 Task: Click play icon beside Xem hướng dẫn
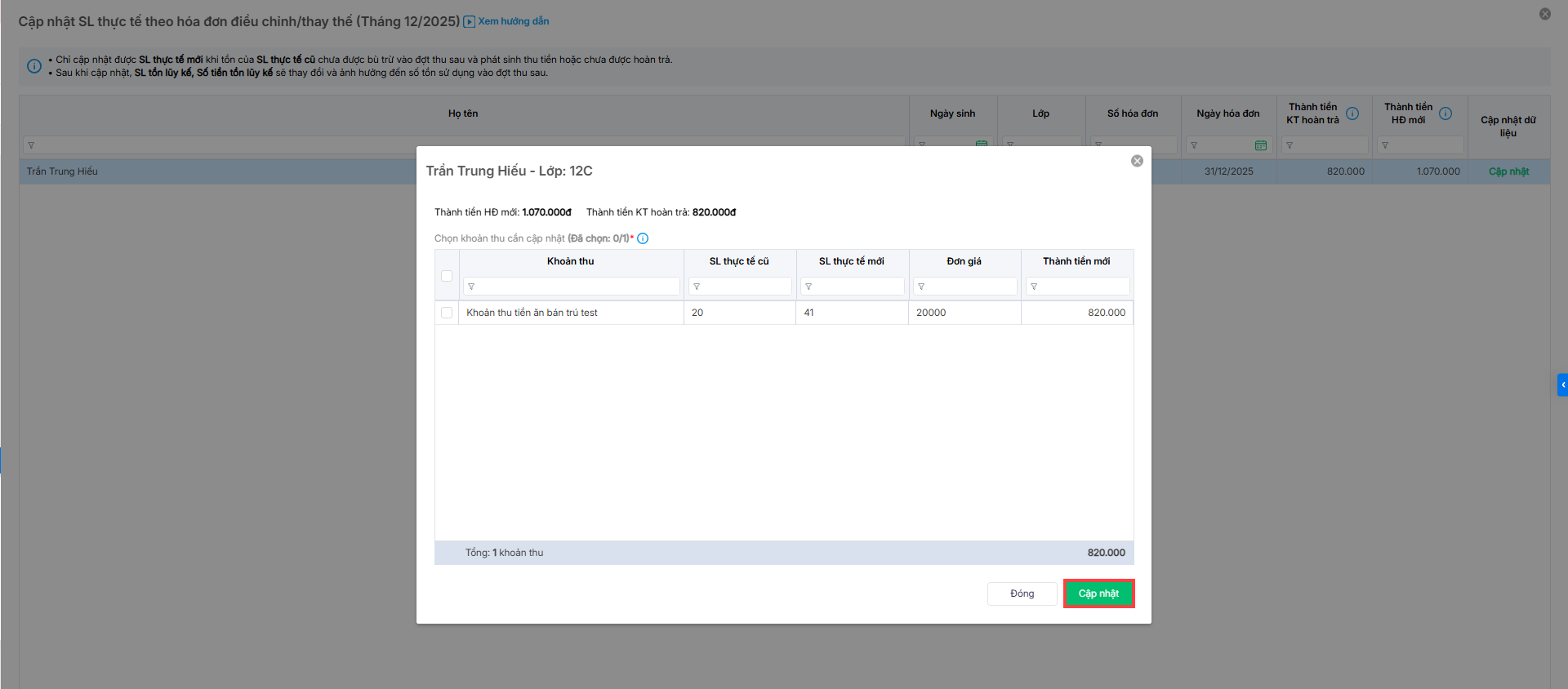469,22
